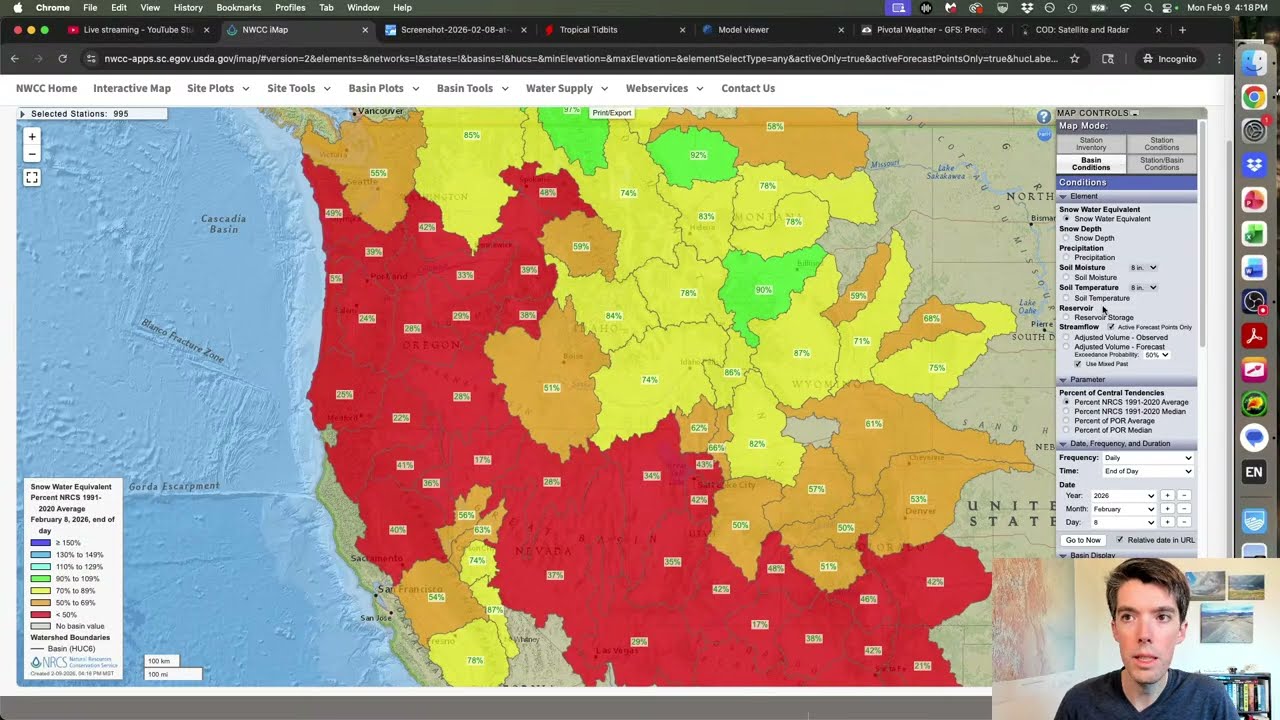
Task: Open Wi-Fi status in the menu bar
Action: 1124,7
